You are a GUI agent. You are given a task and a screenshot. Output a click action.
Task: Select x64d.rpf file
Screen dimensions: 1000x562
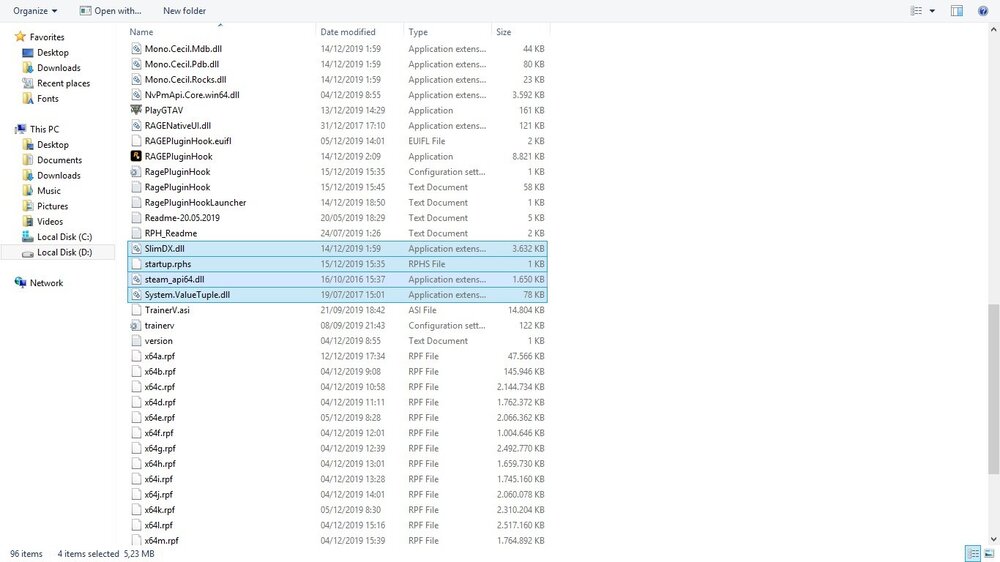point(159,403)
